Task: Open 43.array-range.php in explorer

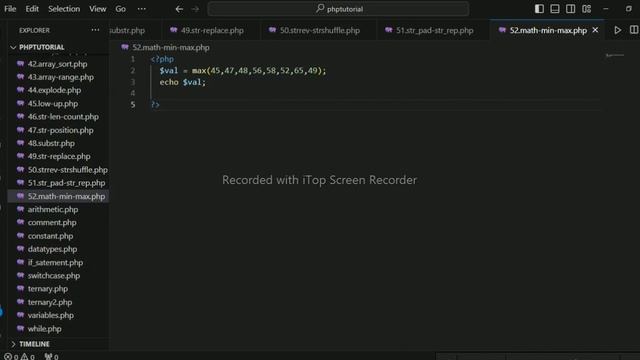Action: (58, 77)
